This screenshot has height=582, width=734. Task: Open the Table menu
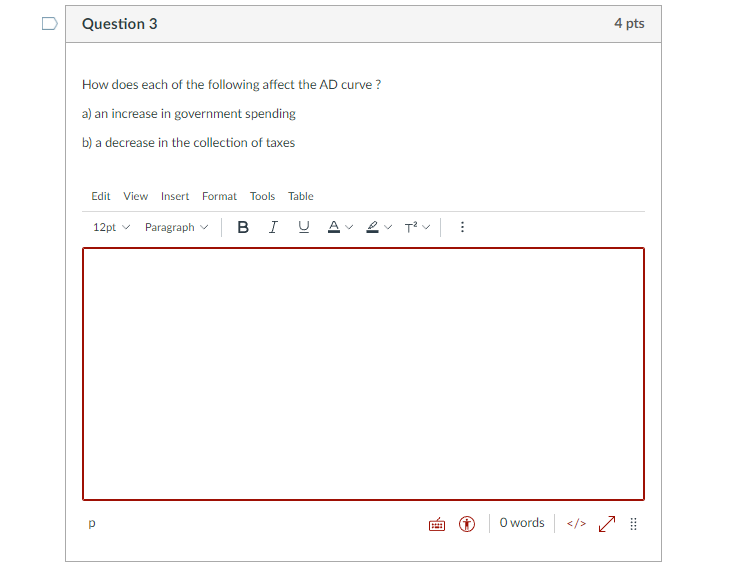pyautogui.click(x=301, y=196)
